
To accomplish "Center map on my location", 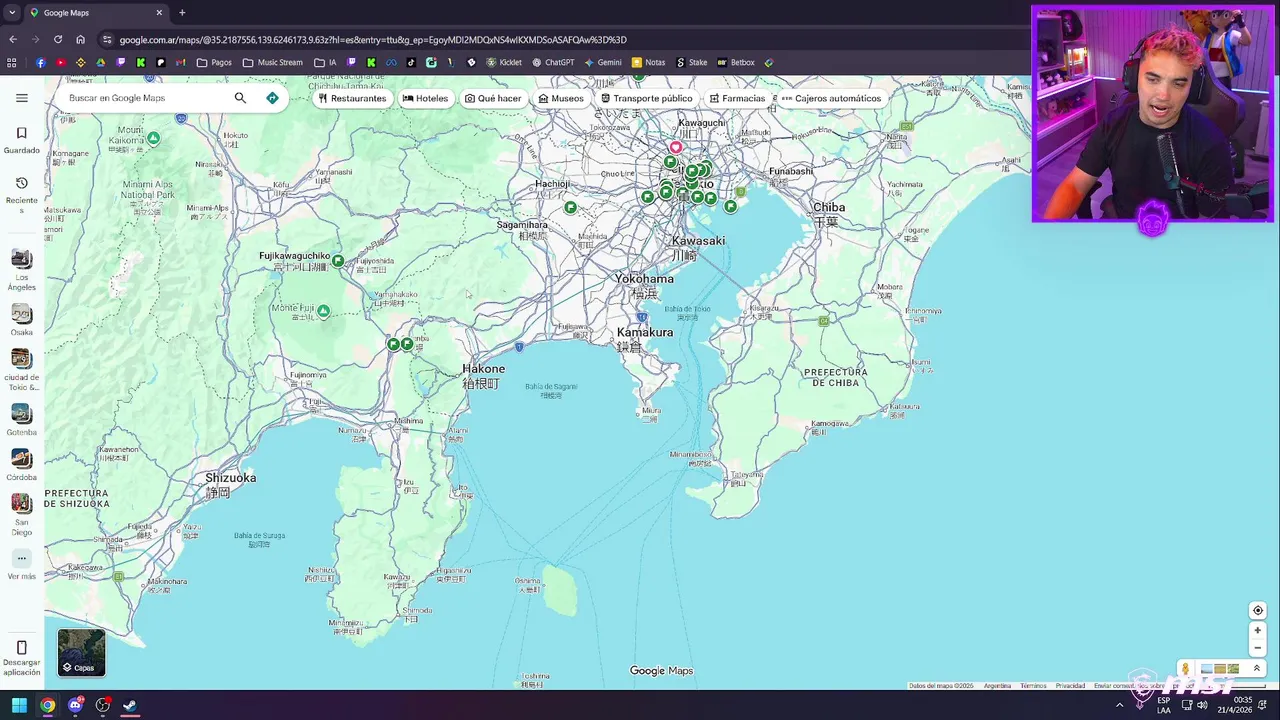I will coord(1258,610).
